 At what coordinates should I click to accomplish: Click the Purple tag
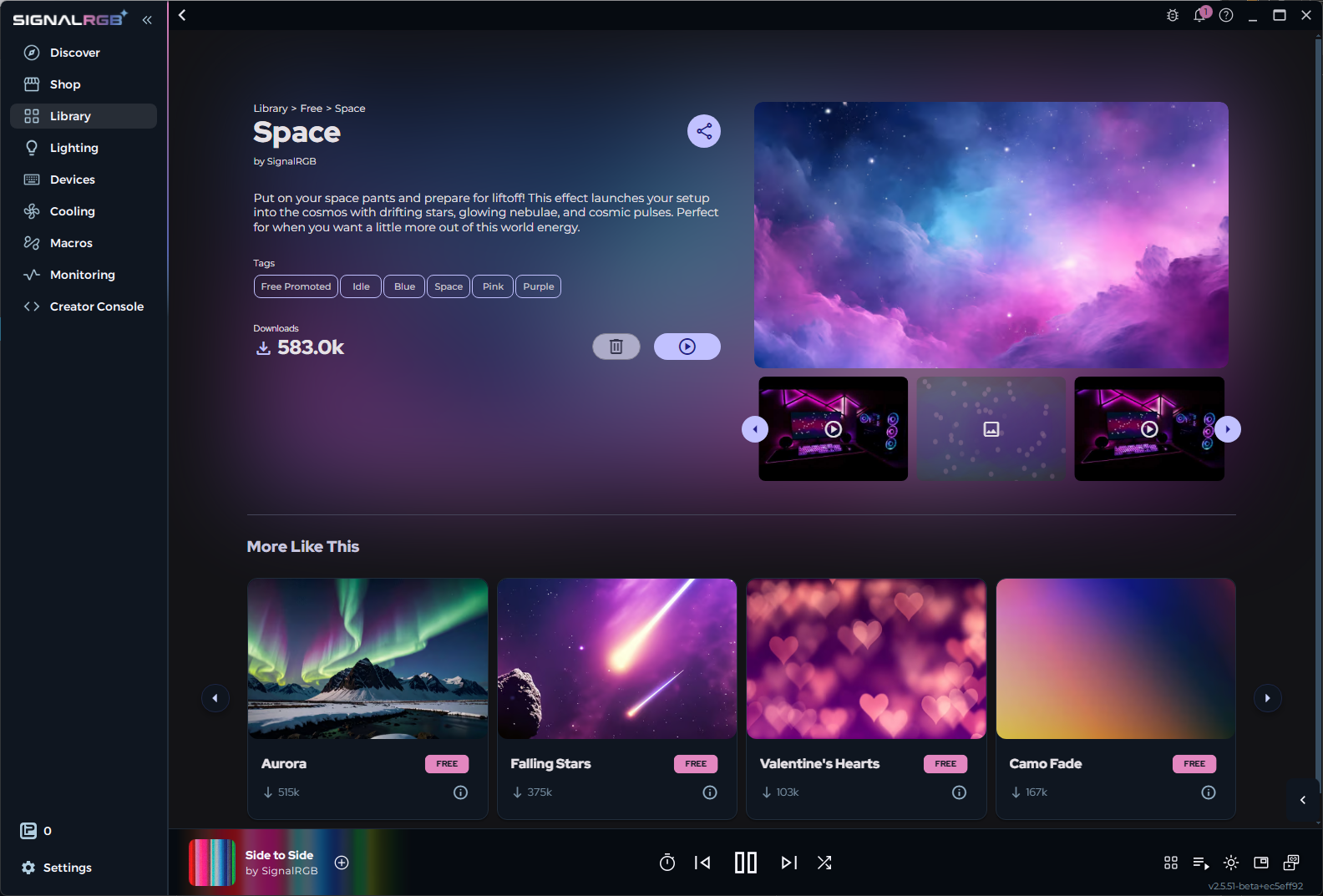click(x=539, y=286)
